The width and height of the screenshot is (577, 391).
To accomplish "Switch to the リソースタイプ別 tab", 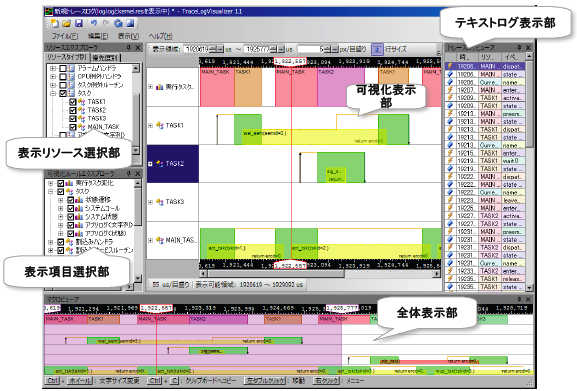I will click(x=67, y=57).
